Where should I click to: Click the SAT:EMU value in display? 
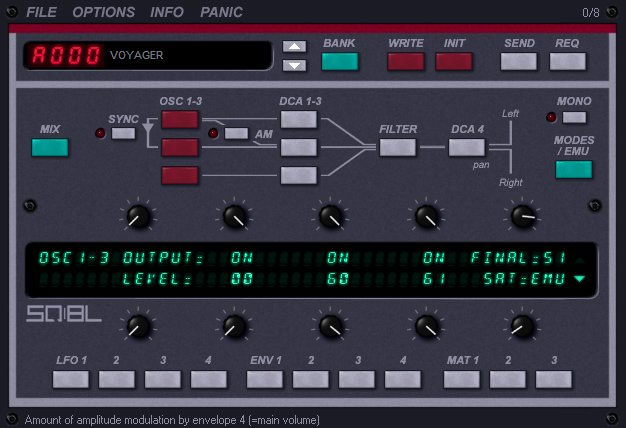pos(524,279)
